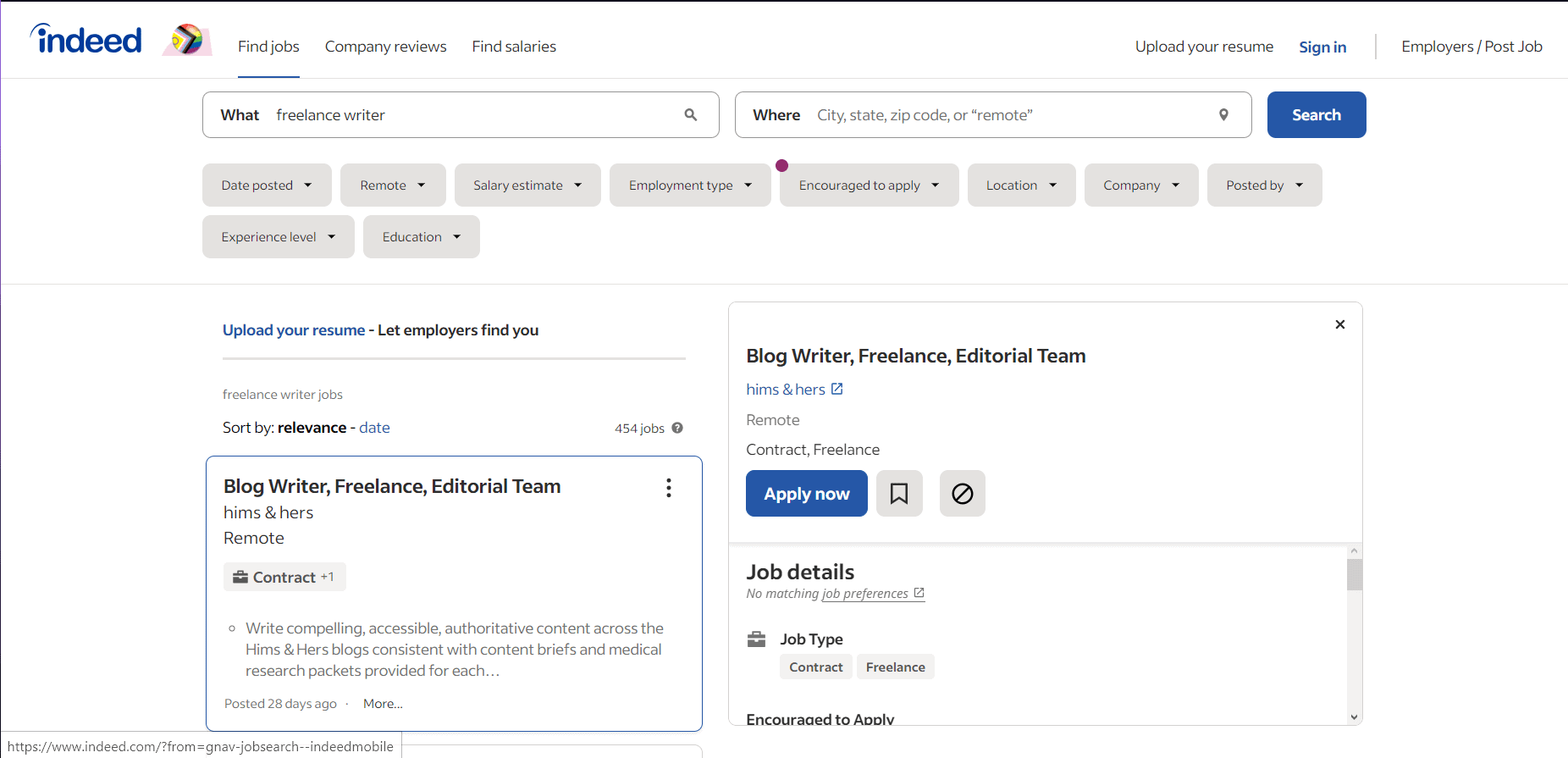
Task: Click the magnifying glass in What field
Action: 691,115
